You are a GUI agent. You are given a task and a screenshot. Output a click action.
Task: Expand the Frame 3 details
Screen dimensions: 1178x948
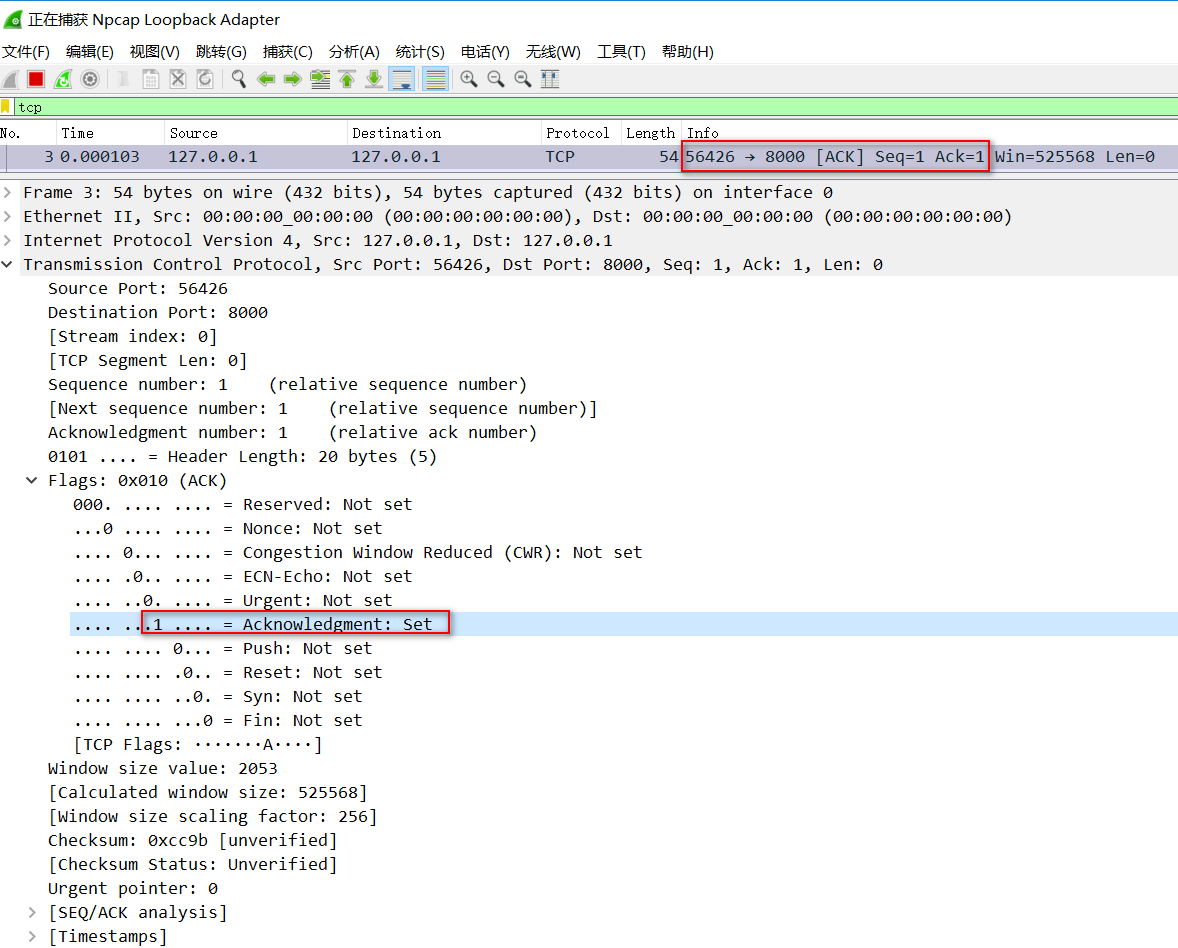tap(9, 193)
